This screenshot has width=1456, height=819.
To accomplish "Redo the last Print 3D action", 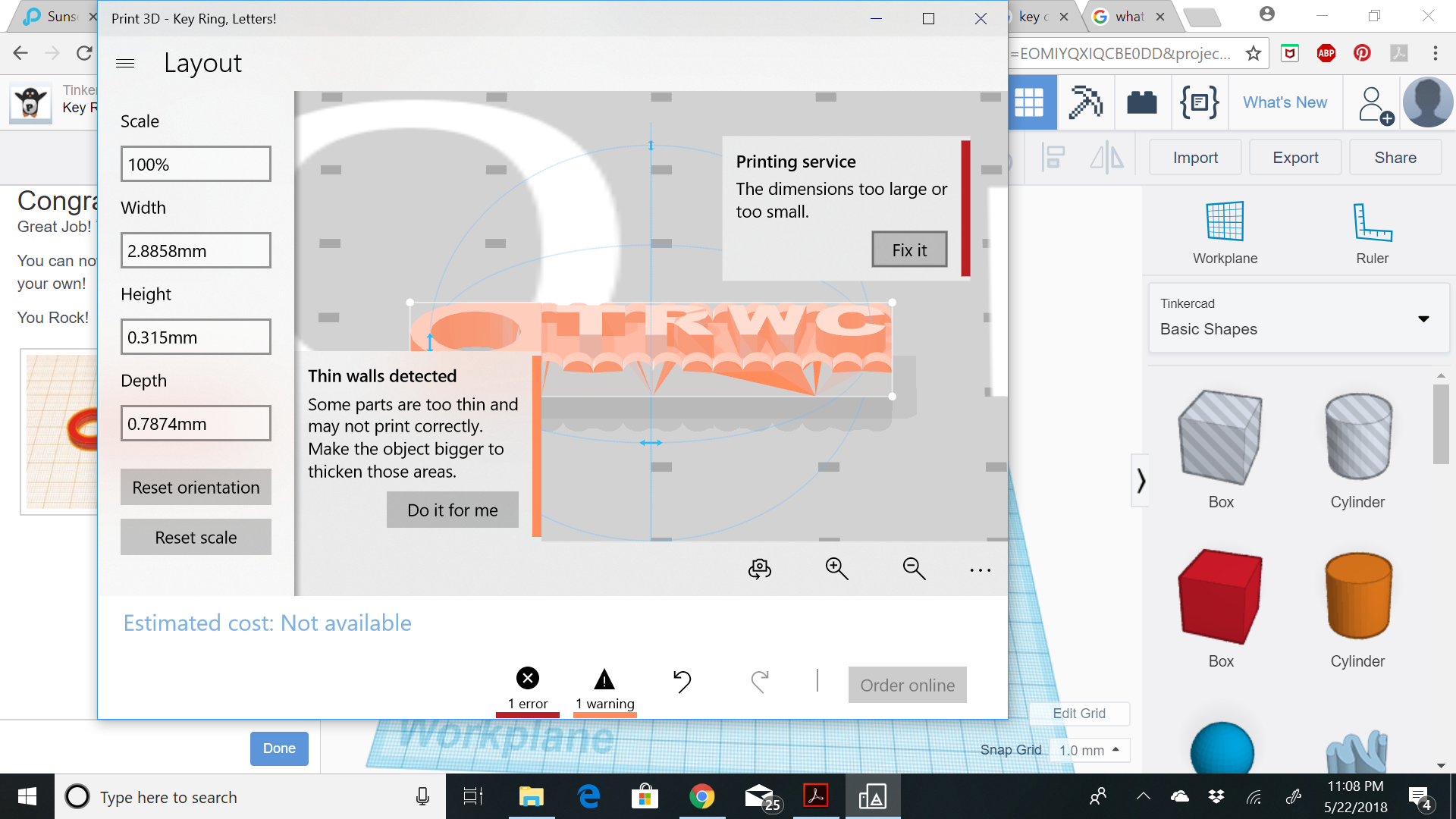I will [x=760, y=682].
